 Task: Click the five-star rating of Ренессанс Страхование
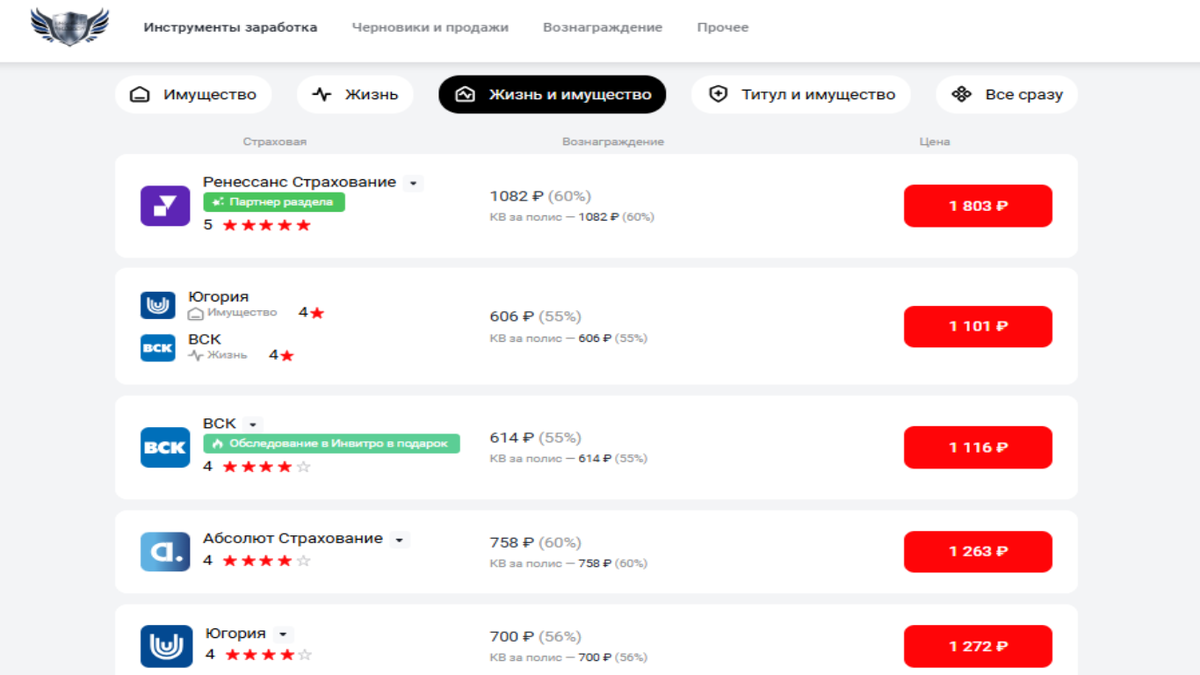click(266, 225)
